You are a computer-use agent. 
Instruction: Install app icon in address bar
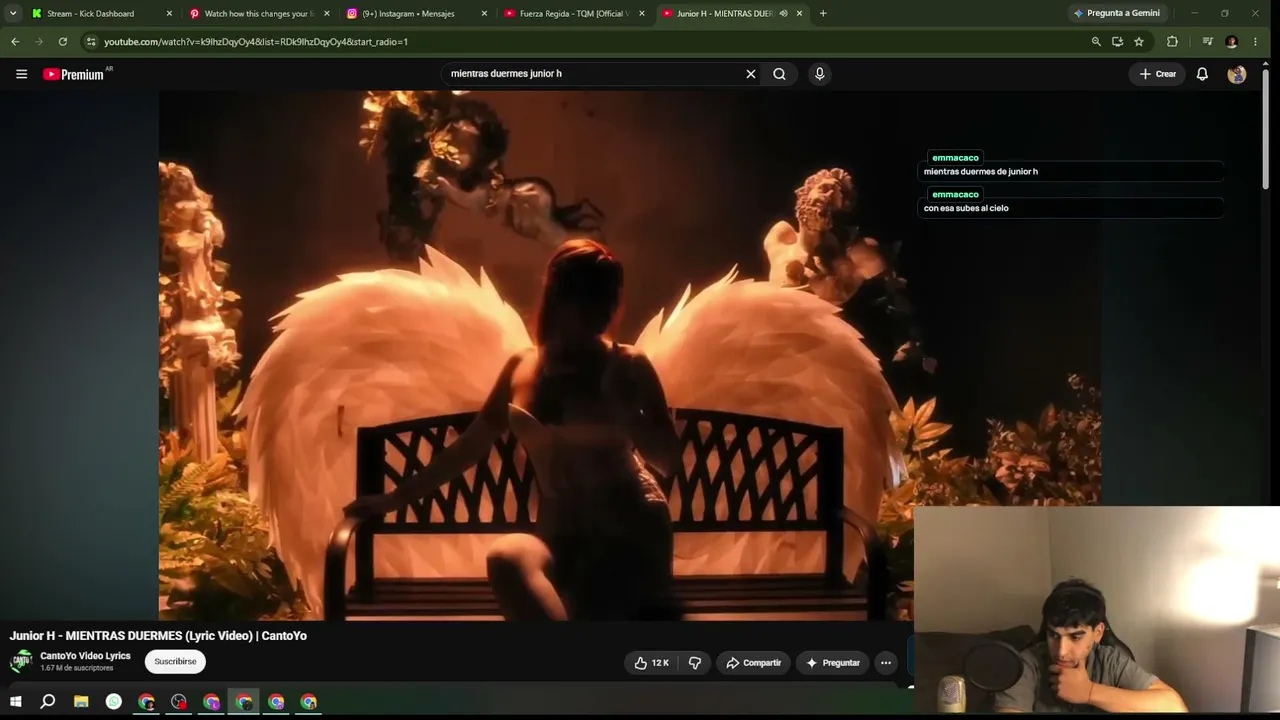point(1117,42)
